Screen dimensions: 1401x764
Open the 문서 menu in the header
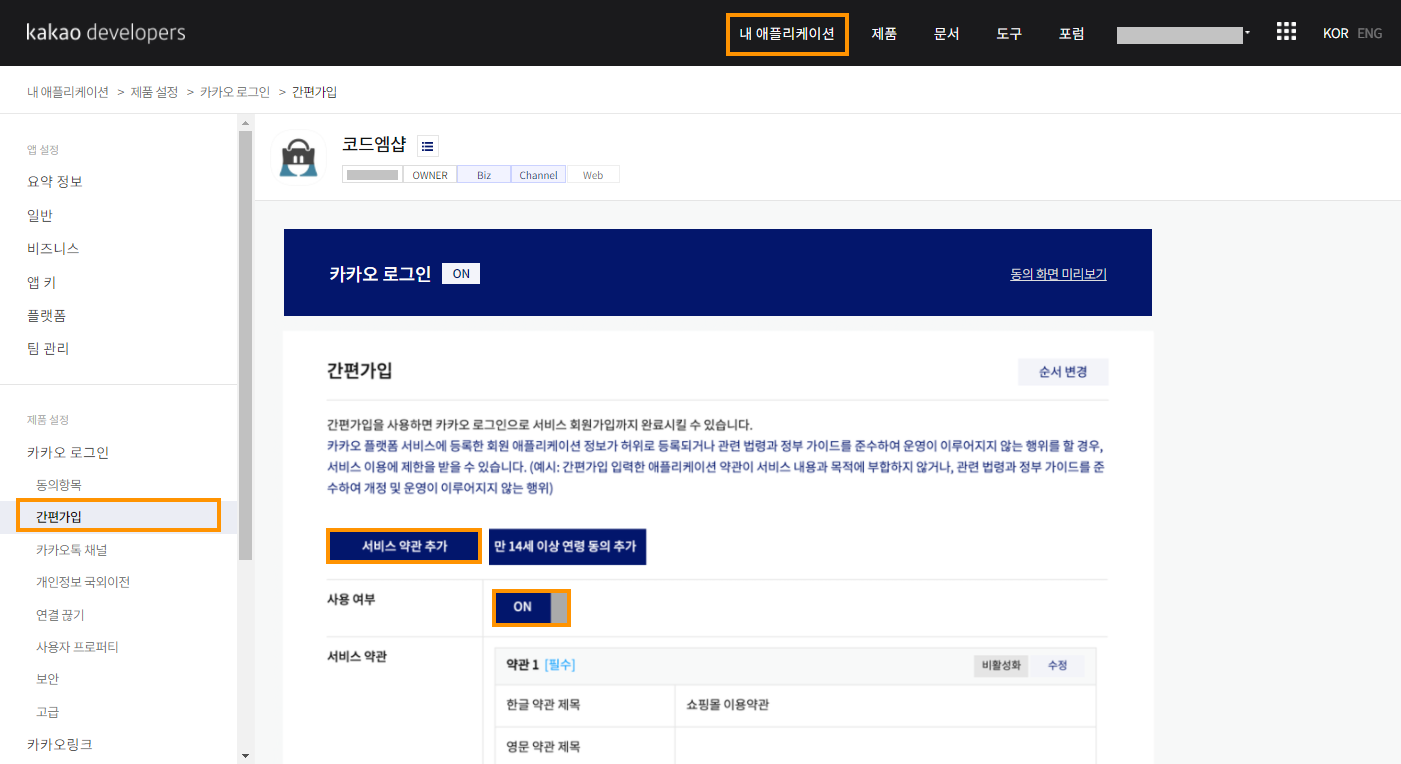click(x=946, y=33)
